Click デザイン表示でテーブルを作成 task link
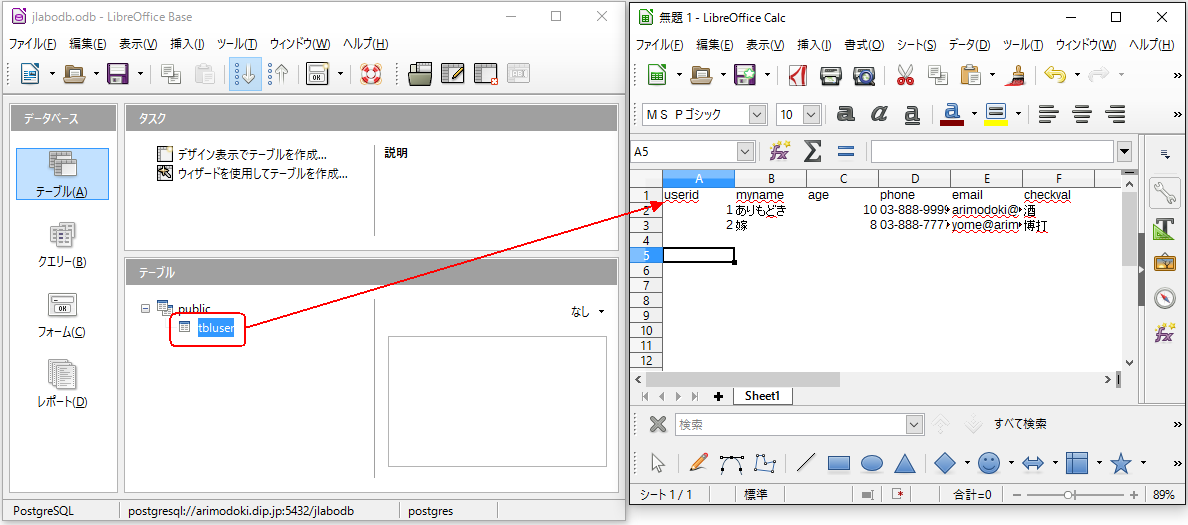The image size is (1188, 525). point(252,155)
